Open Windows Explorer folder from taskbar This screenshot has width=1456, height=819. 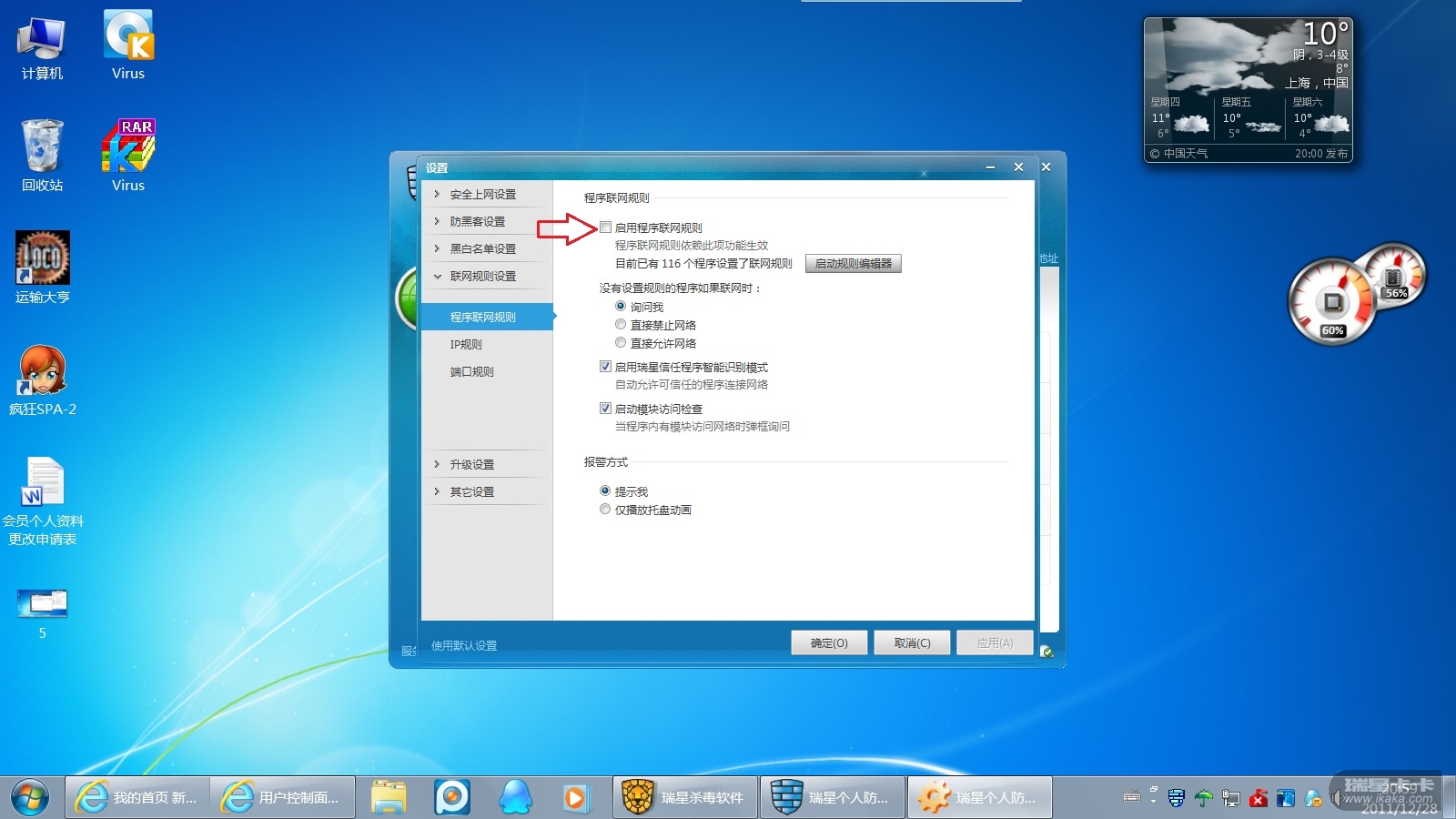click(389, 797)
